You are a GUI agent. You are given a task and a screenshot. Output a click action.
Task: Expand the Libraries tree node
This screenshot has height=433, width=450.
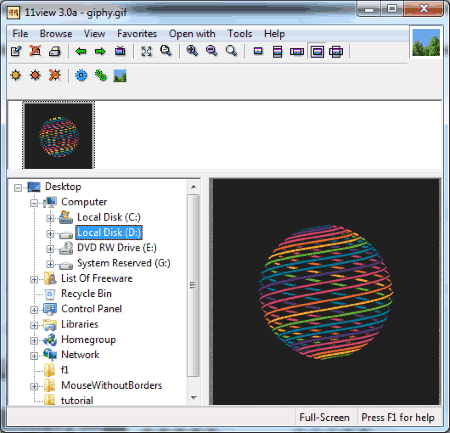click(34, 325)
